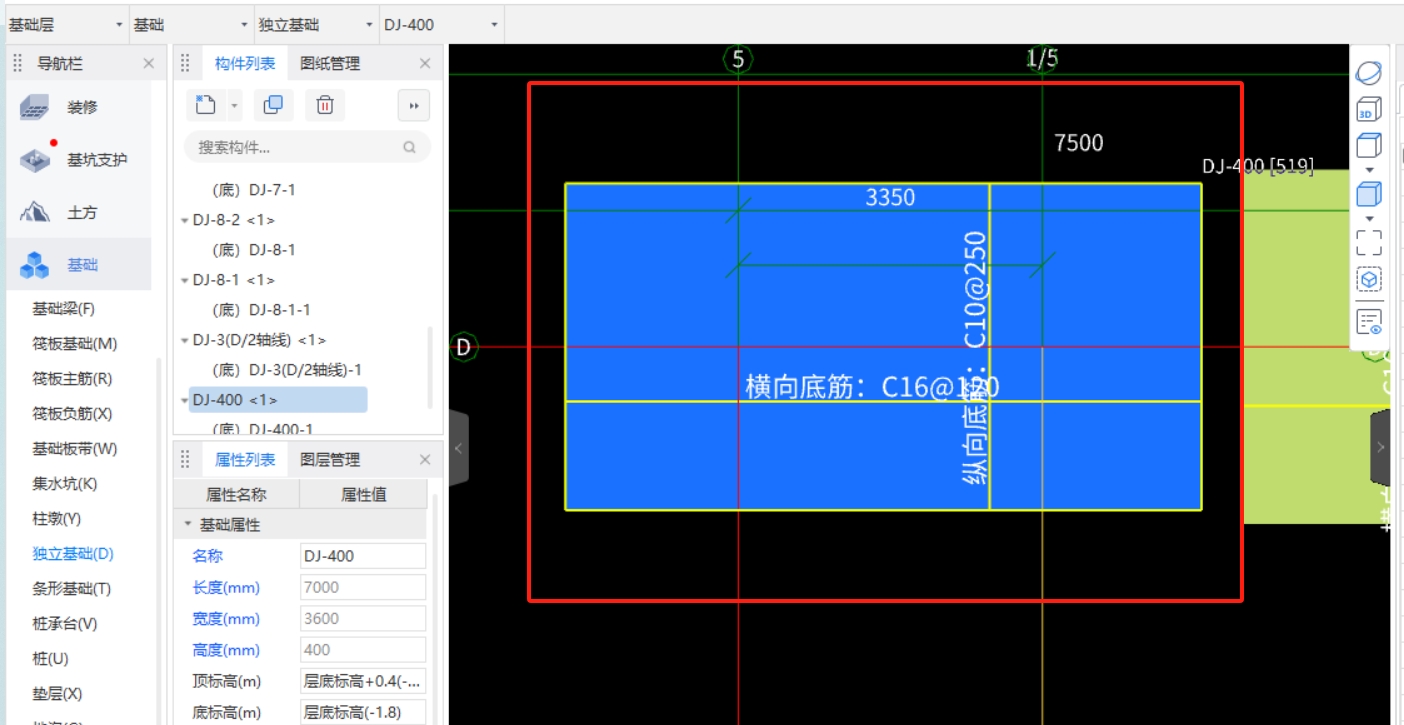This screenshot has width=1404, height=725.
Task: Collapse the DJ-3(D/2轴线) tree node
Action: 184,340
